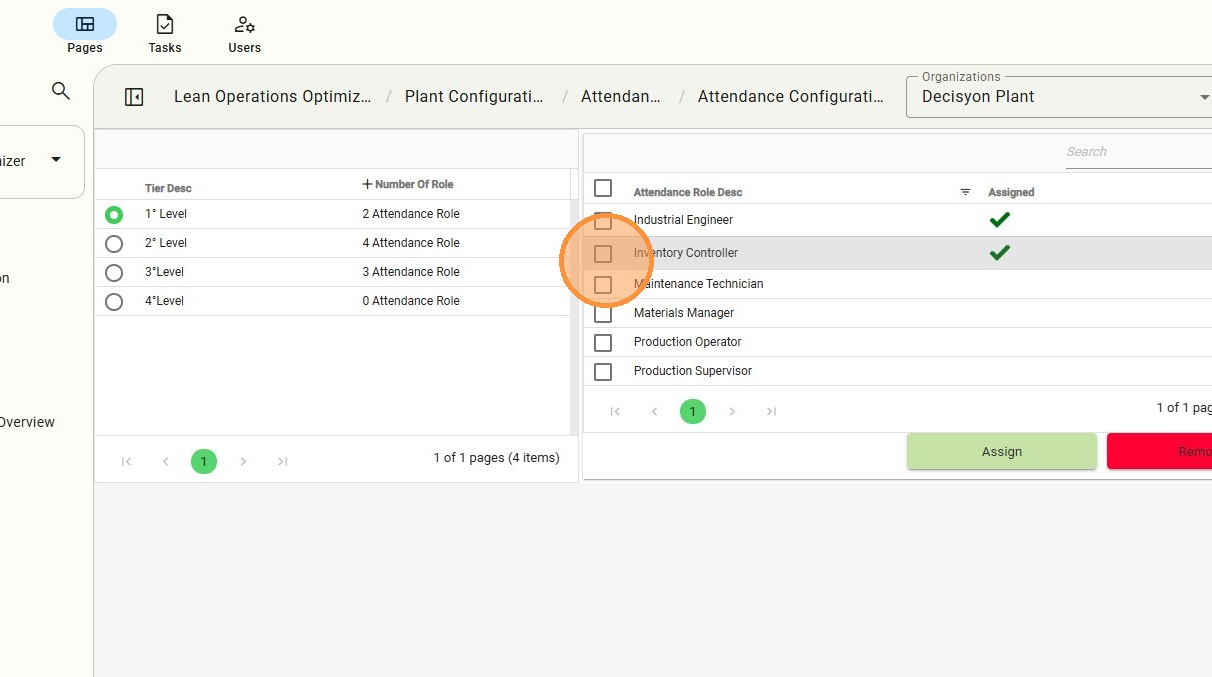1212x677 pixels.
Task: Click the search magnifier icon
Action: pos(61,91)
